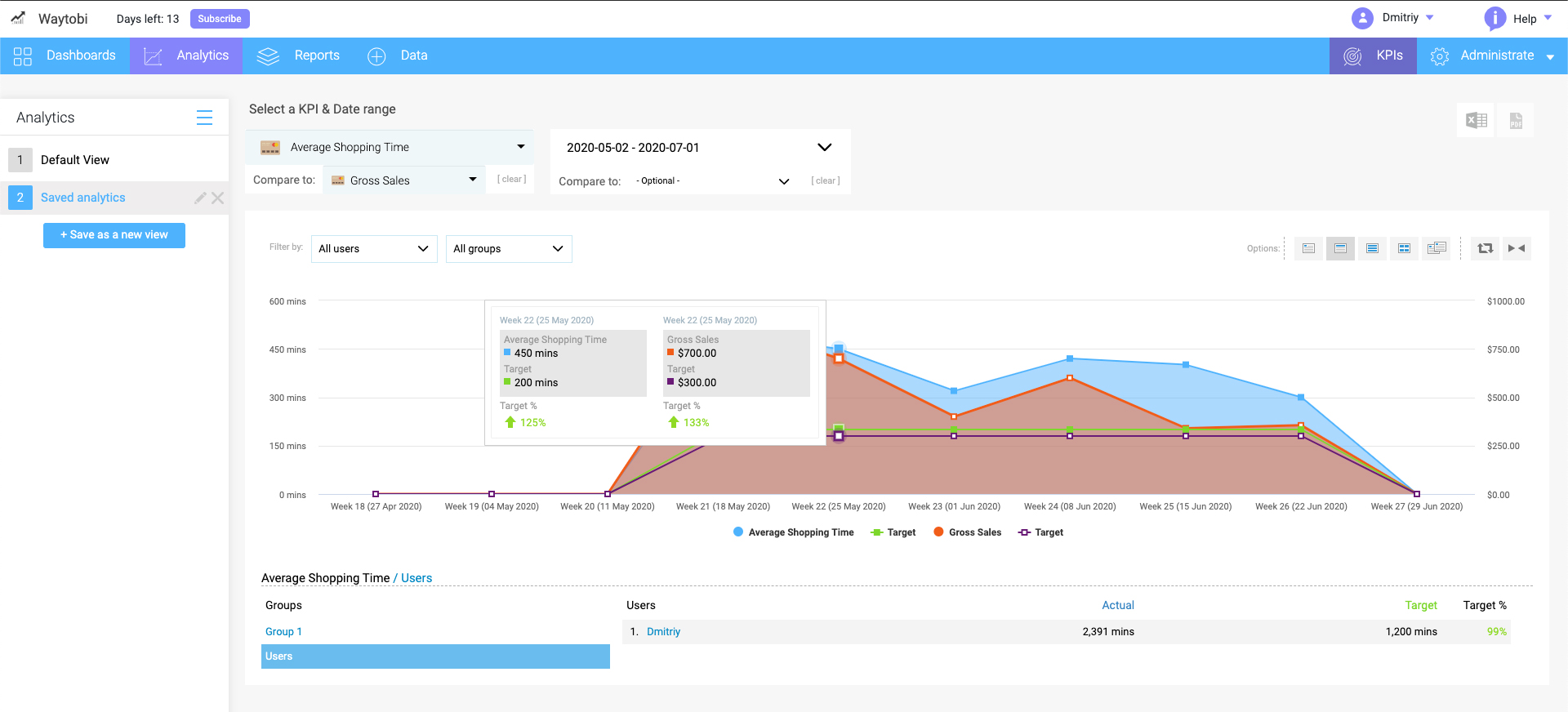Click Week 26 Average Shopping Time data point

pyautogui.click(x=1301, y=398)
